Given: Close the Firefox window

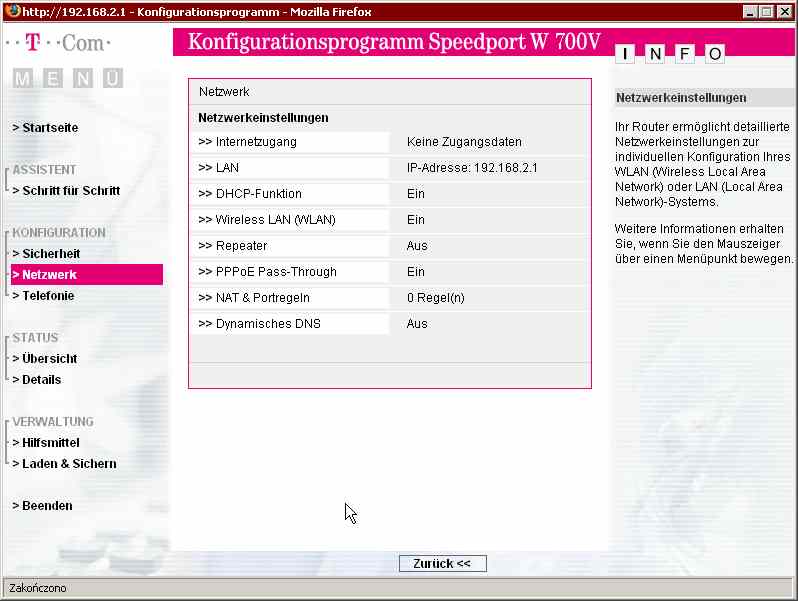Looking at the screenshot, I should click(784, 11).
